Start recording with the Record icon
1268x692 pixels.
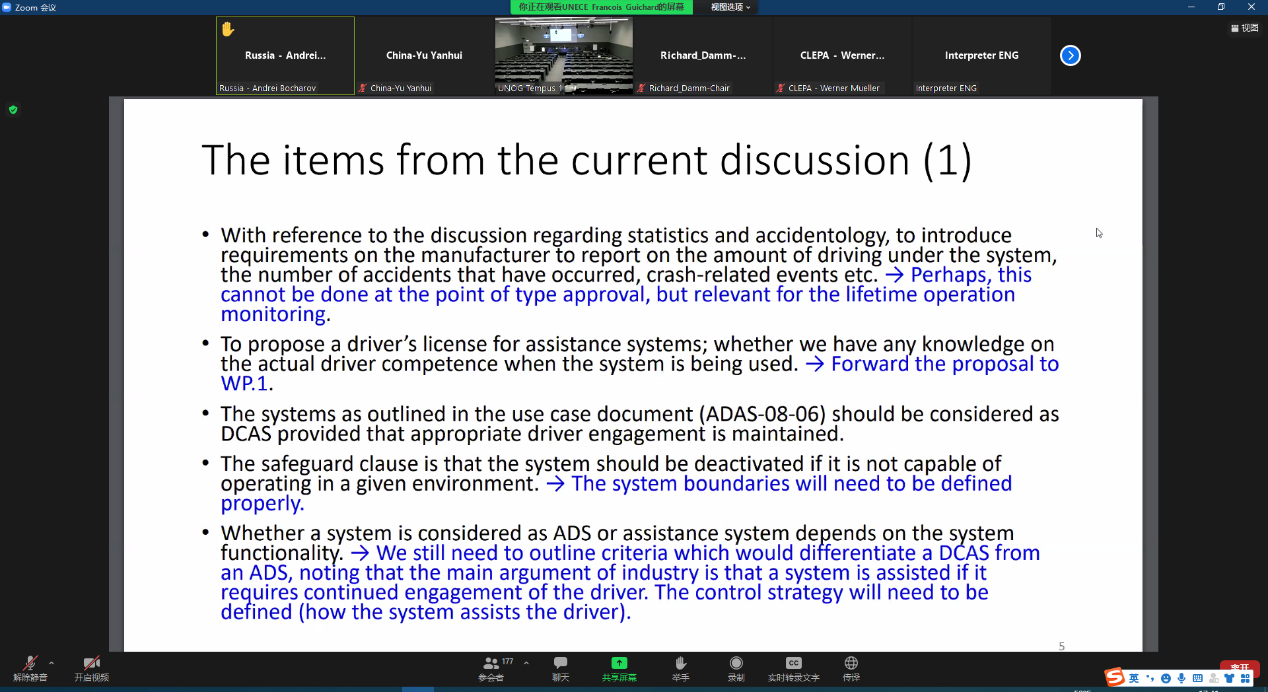(736, 667)
